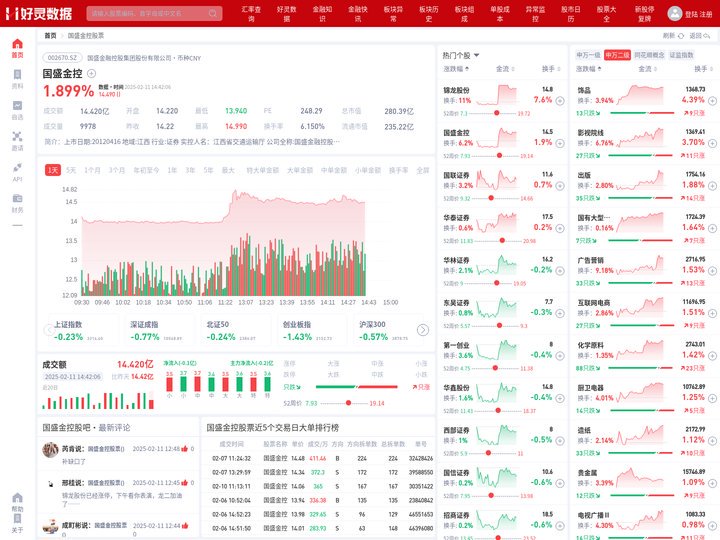Open the 邀请 sidebar icon
This screenshot has height=540, width=720.
tap(17, 136)
